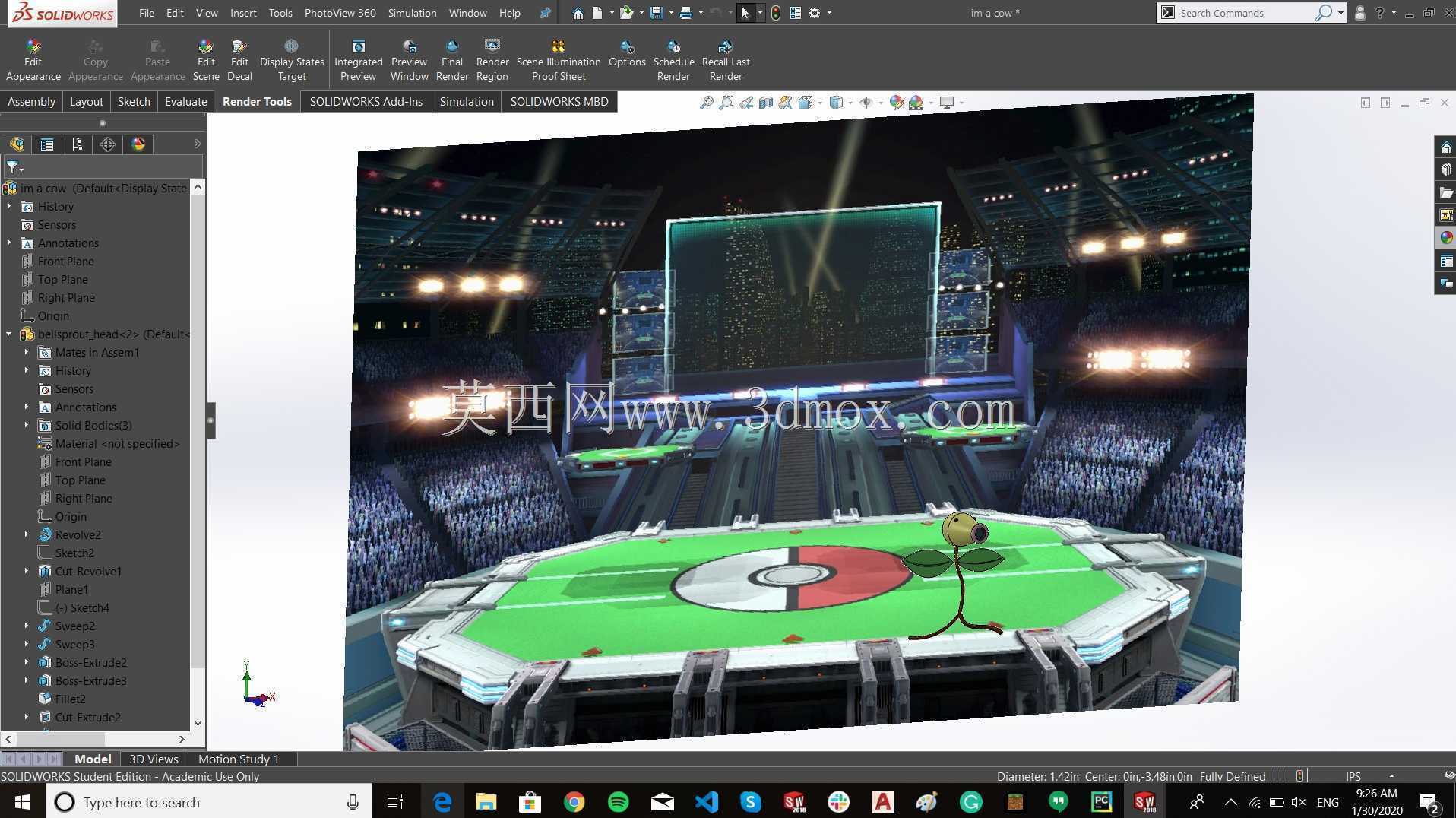
Task: Open the Hide/Show Items dropdown arrow
Action: 880,103
